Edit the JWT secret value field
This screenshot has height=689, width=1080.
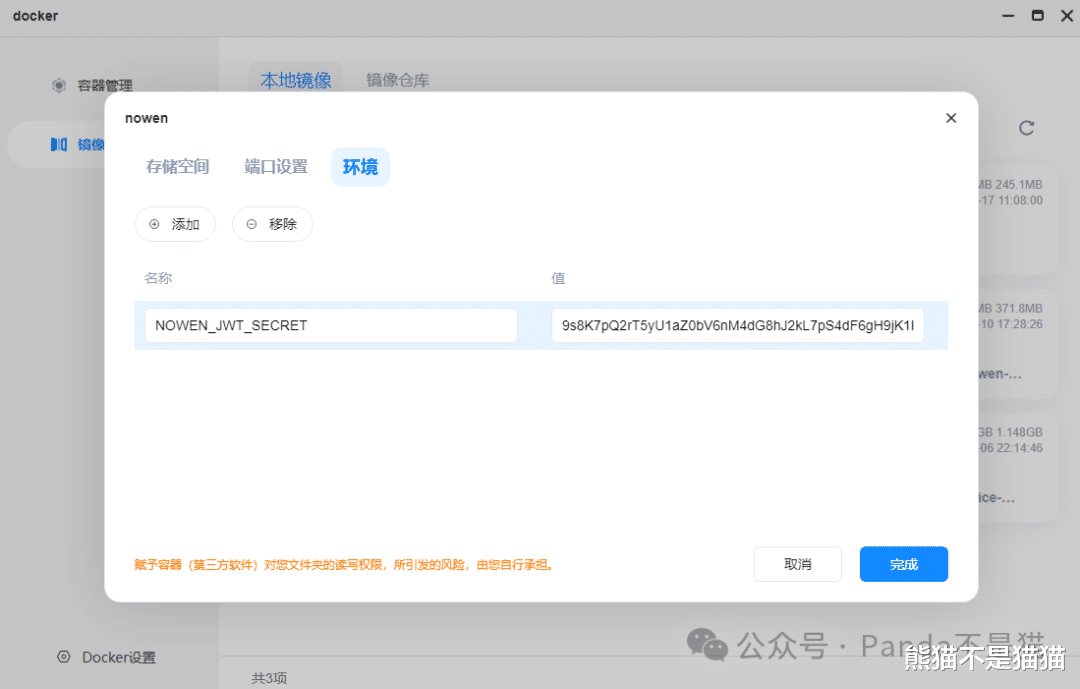pyautogui.click(x=737, y=325)
